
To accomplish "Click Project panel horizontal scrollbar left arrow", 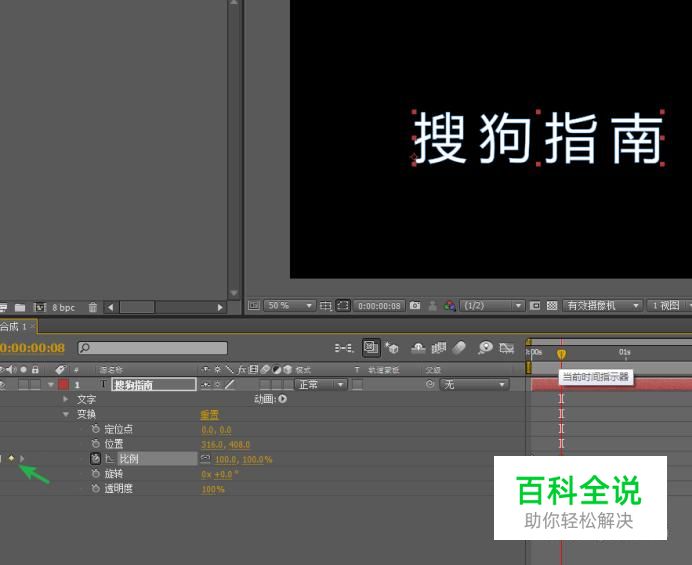I will (110, 307).
